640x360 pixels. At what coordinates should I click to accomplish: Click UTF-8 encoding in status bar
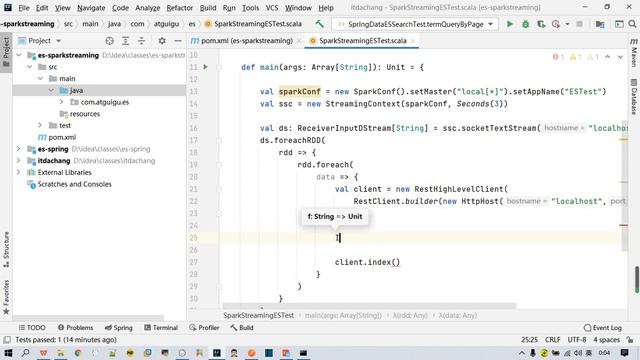[577, 340]
